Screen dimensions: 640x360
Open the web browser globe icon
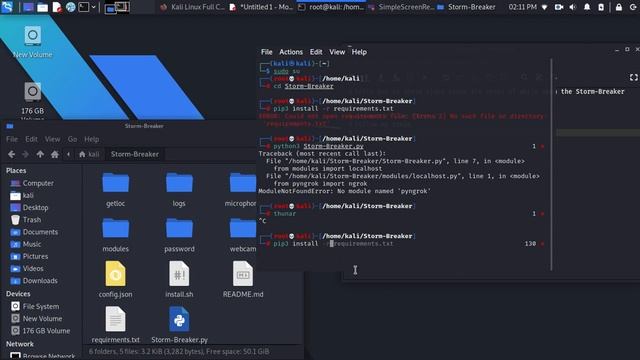tap(71, 7)
